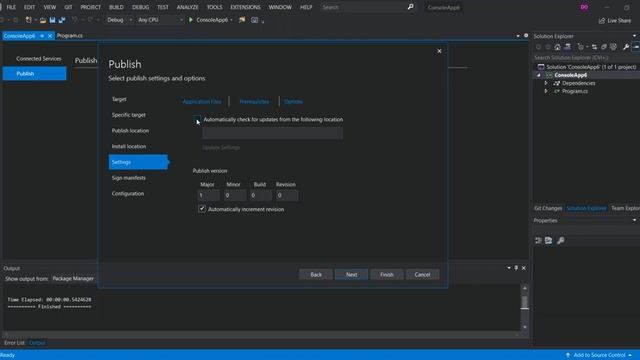Open the Any CPU platform dropdown
Screen dimensions: 640x360
point(160,20)
